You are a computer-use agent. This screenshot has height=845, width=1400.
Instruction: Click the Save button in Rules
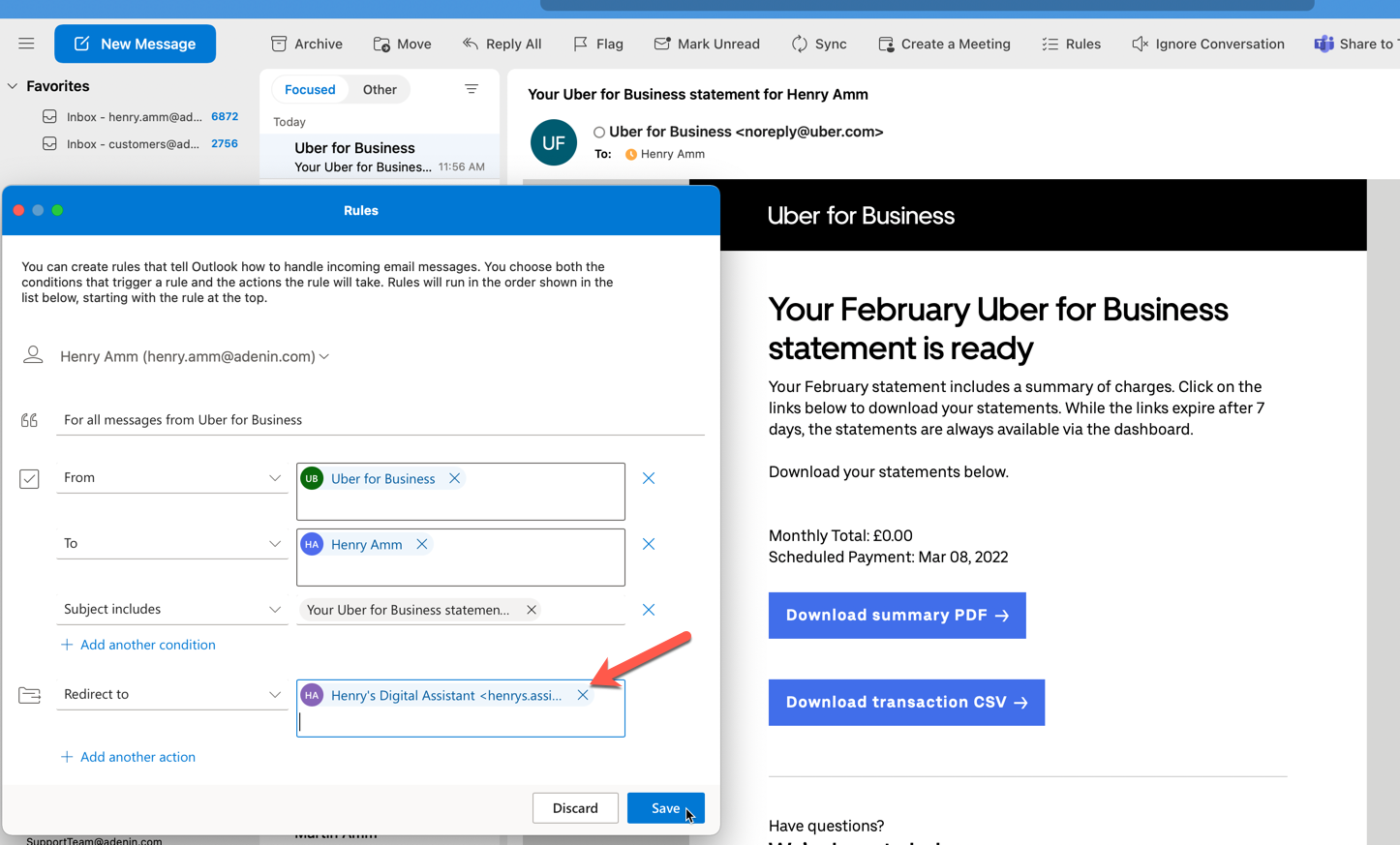tap(666, 808)
